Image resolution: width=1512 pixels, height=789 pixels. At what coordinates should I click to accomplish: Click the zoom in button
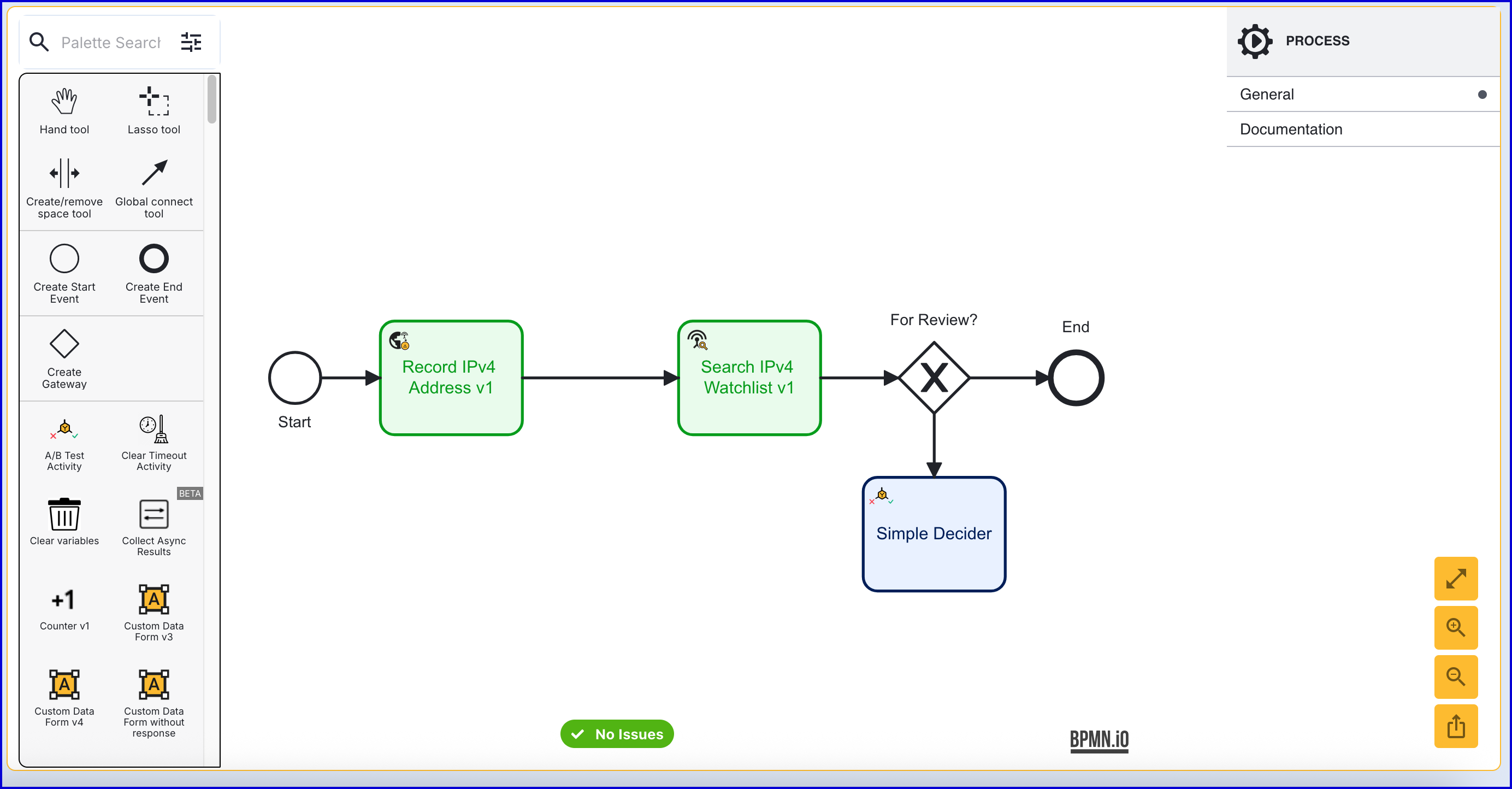pyautogui.click(x=1456, y=628)
